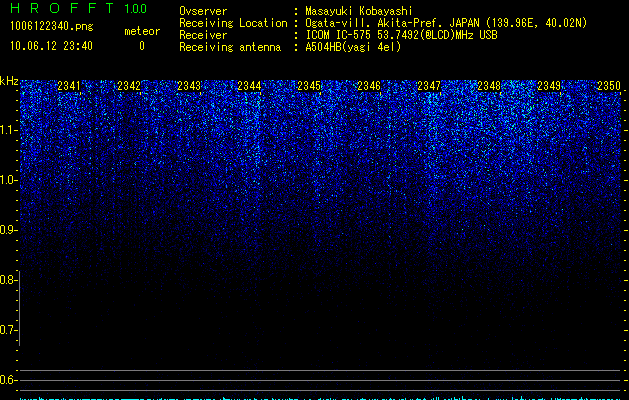This screenshot has width=629, height=400.
Task: Click the A504HB(yagi 4el) antenna text
Action: click(x=353, y=47)
